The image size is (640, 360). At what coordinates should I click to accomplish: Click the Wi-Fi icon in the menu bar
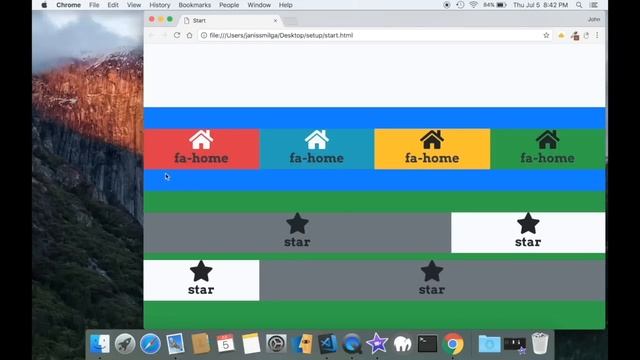[x=473, y=5]
